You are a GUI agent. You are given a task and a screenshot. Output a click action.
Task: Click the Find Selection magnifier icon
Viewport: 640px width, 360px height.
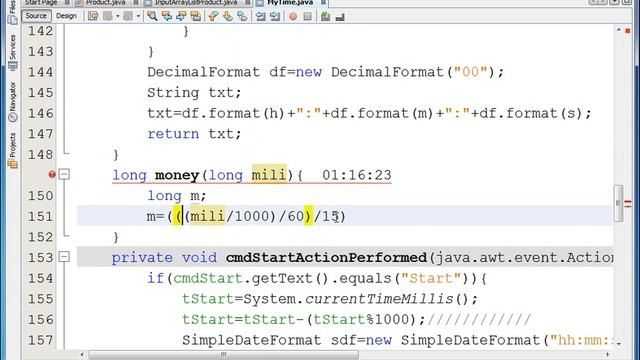[x=152, y=16]
